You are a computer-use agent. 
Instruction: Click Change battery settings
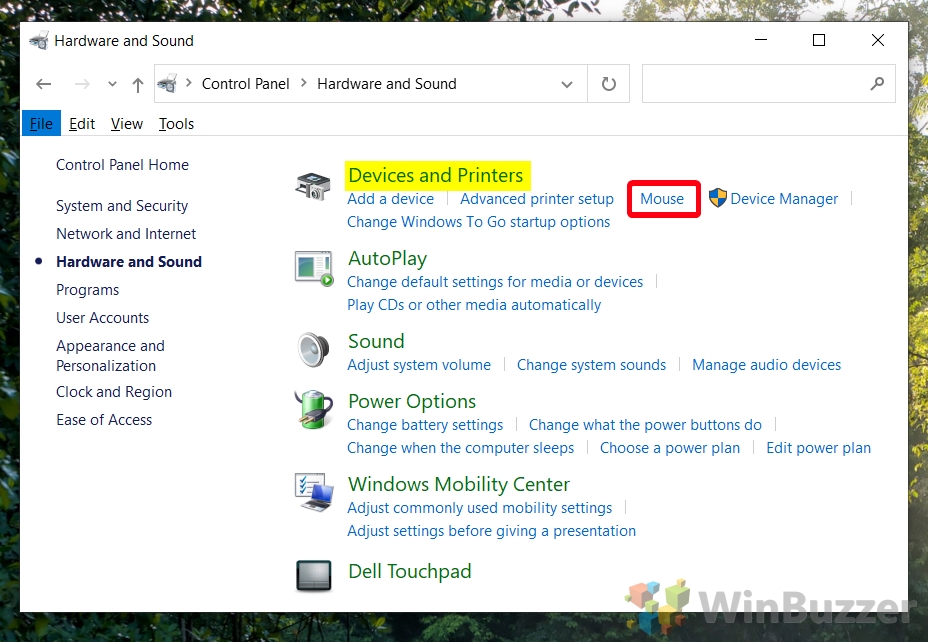click(x=425, y=425)
